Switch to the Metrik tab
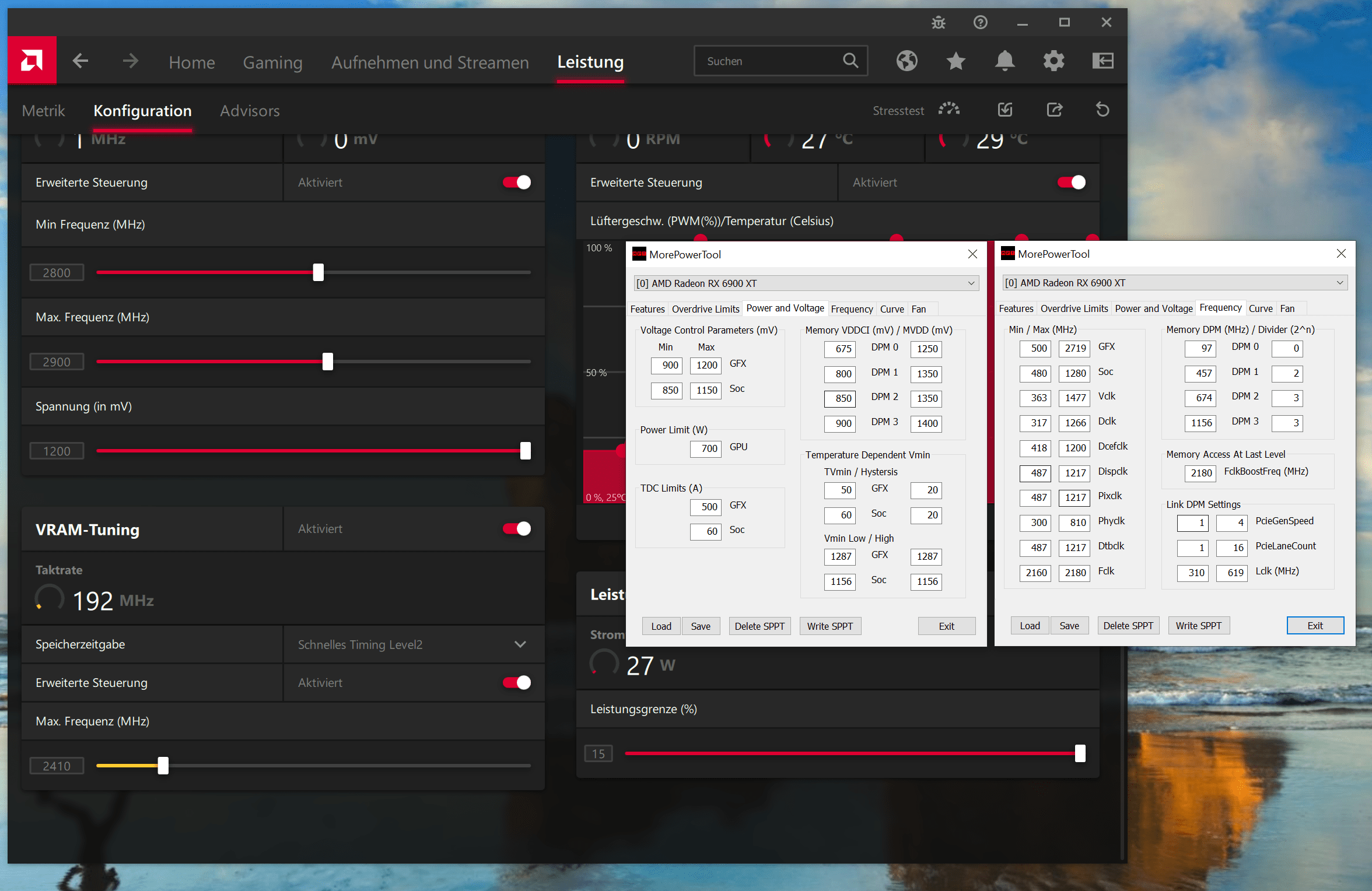The image size is (1372, 891). pyautogui.click(x=43, y=111)
